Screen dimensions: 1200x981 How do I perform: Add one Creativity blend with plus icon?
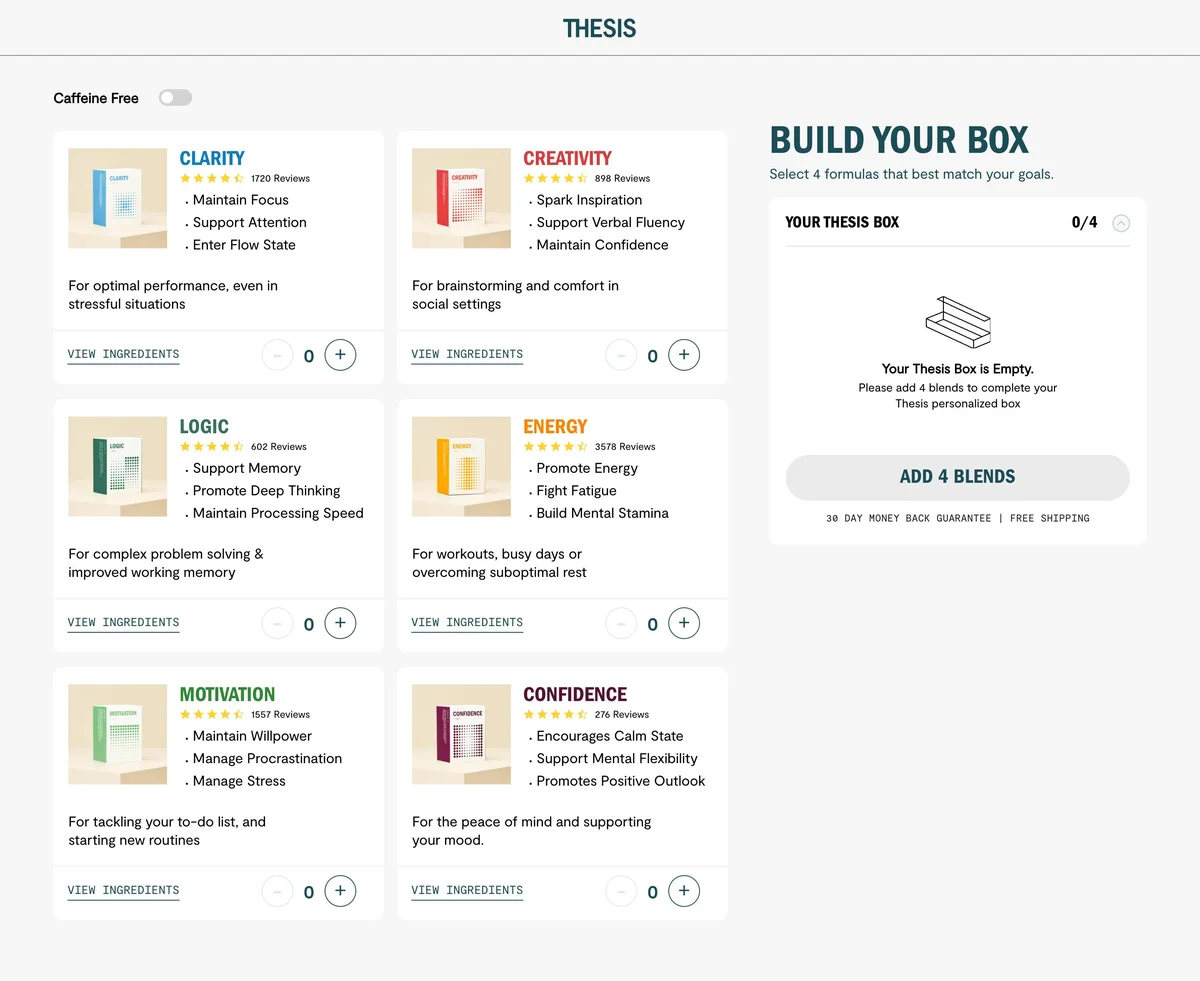point(684,354)
